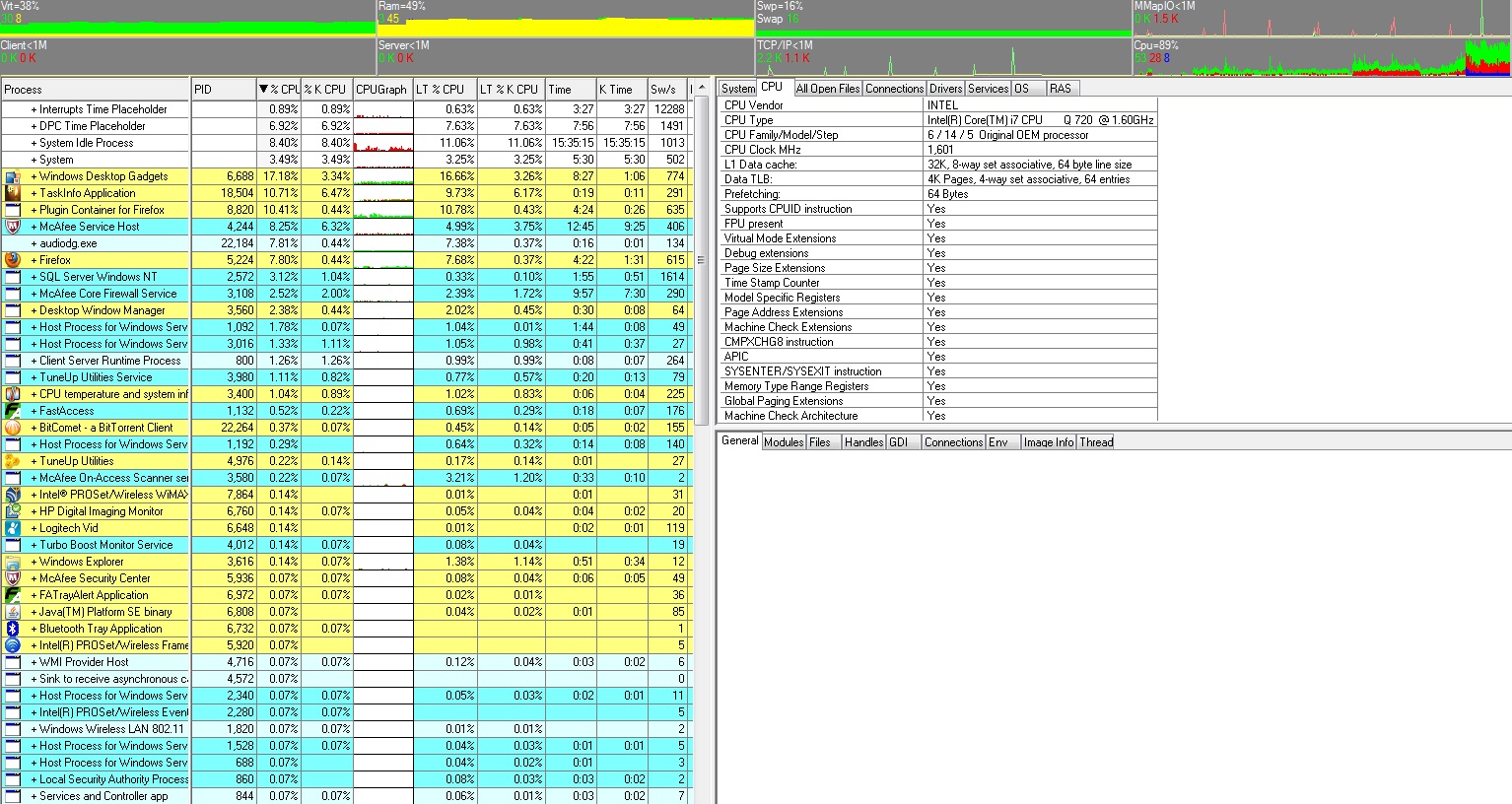
Task: Click the SQL Server Windows NT icon
Action: click(x=13, y=277)
